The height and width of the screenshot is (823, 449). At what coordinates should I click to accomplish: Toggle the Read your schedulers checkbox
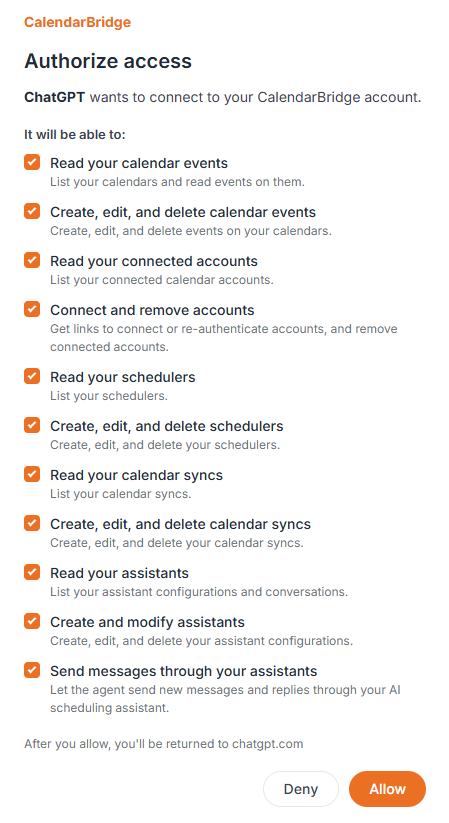[32, 376]
